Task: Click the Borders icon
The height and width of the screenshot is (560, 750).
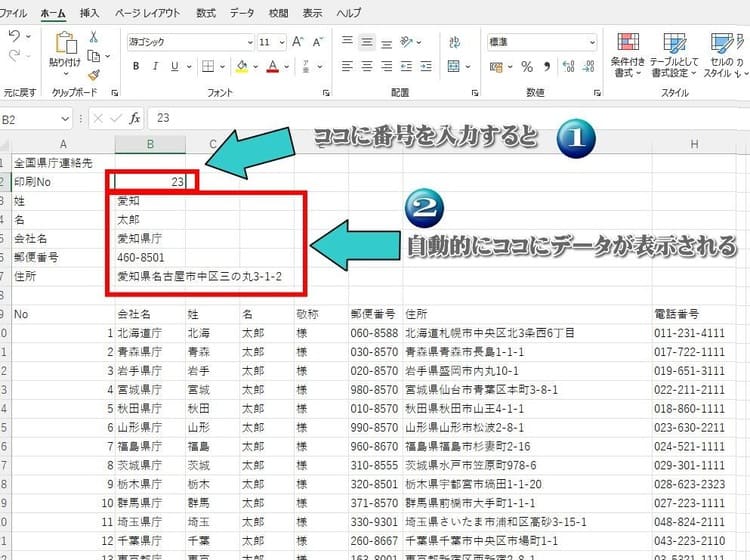Action: pos(208,66)
